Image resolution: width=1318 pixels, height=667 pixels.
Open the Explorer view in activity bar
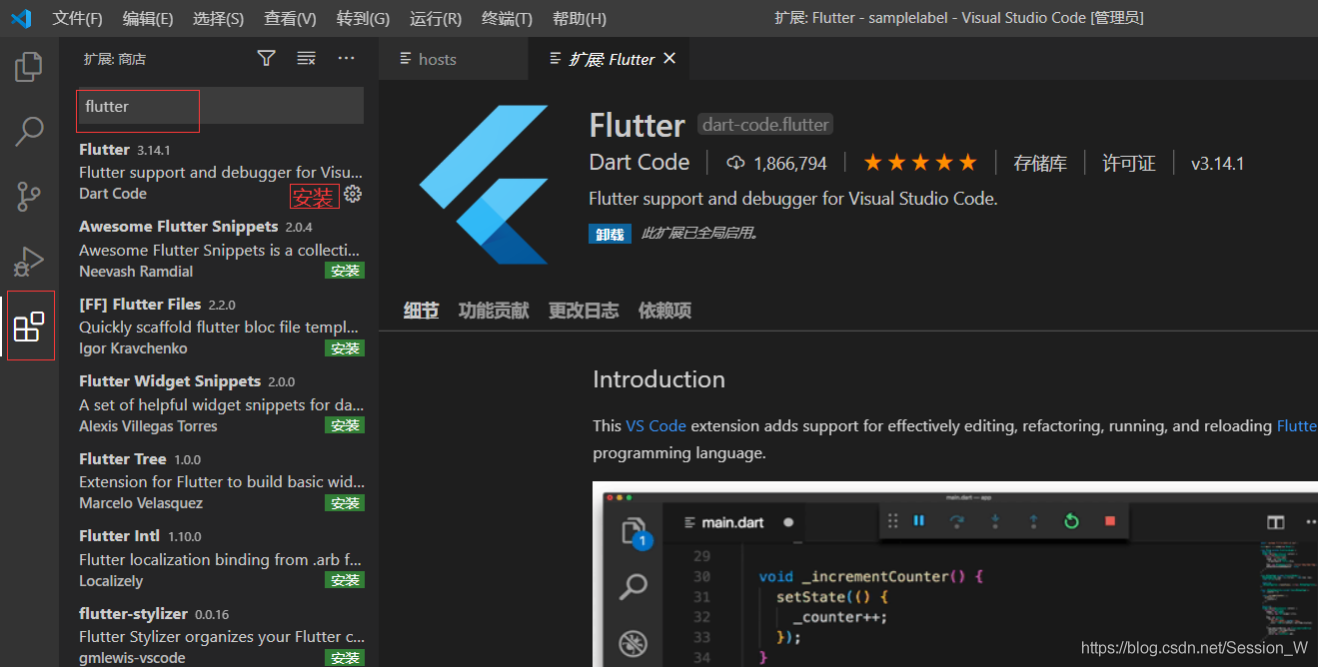[x=29, y=67]
